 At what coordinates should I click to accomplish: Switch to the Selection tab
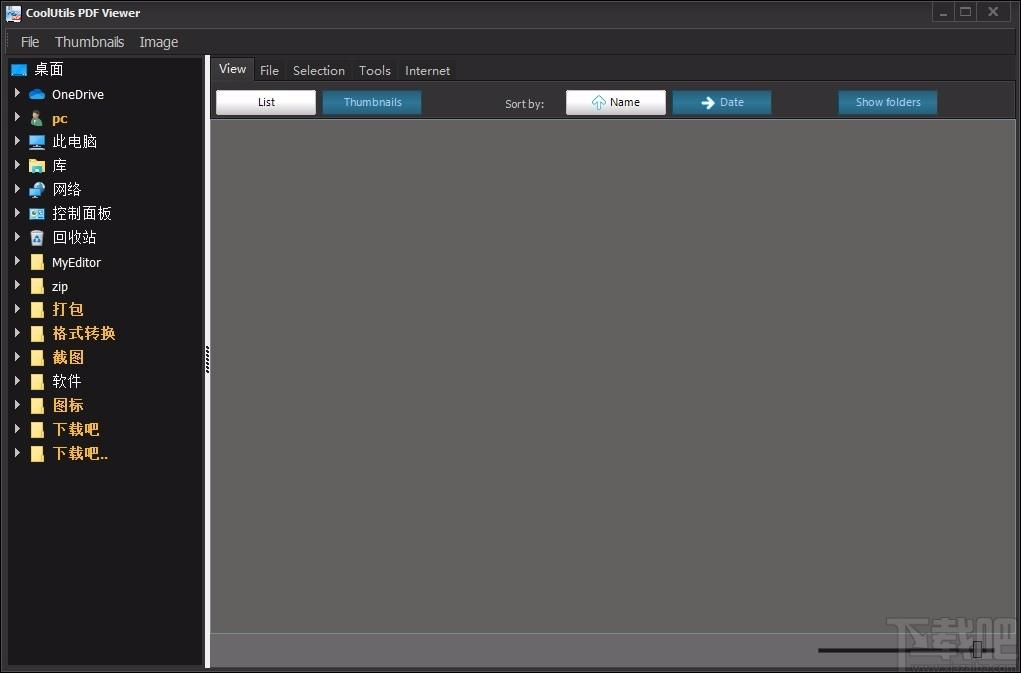[x=318, y=70]
